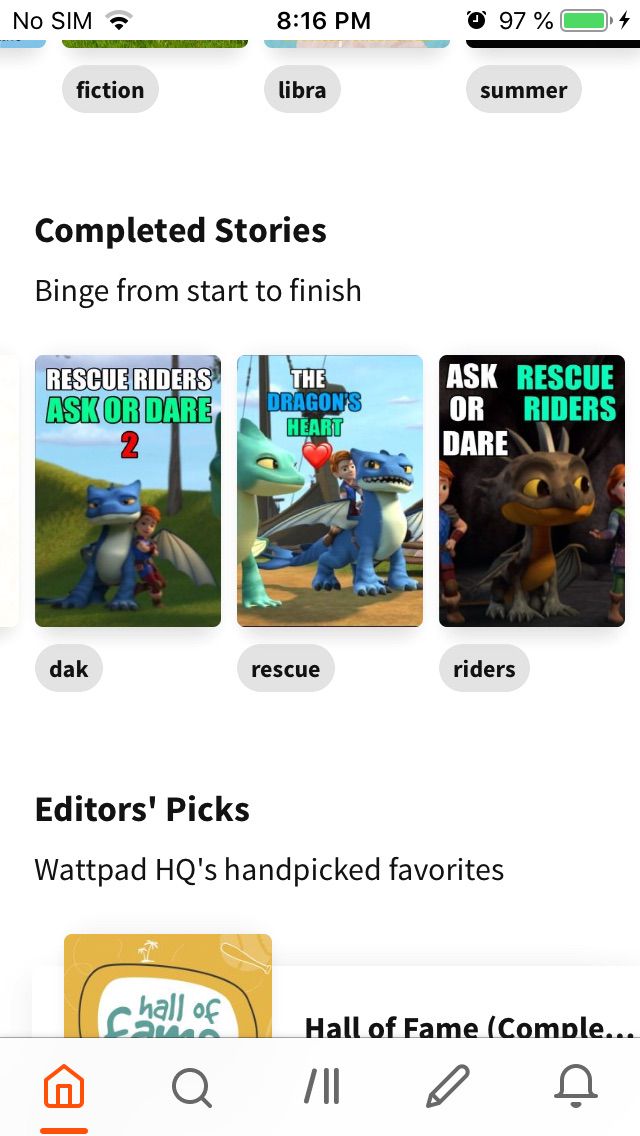This screenshot has width=640, height=1136.
Task: Tap the Completed Stories heading
Action: (x=180, y=230)
